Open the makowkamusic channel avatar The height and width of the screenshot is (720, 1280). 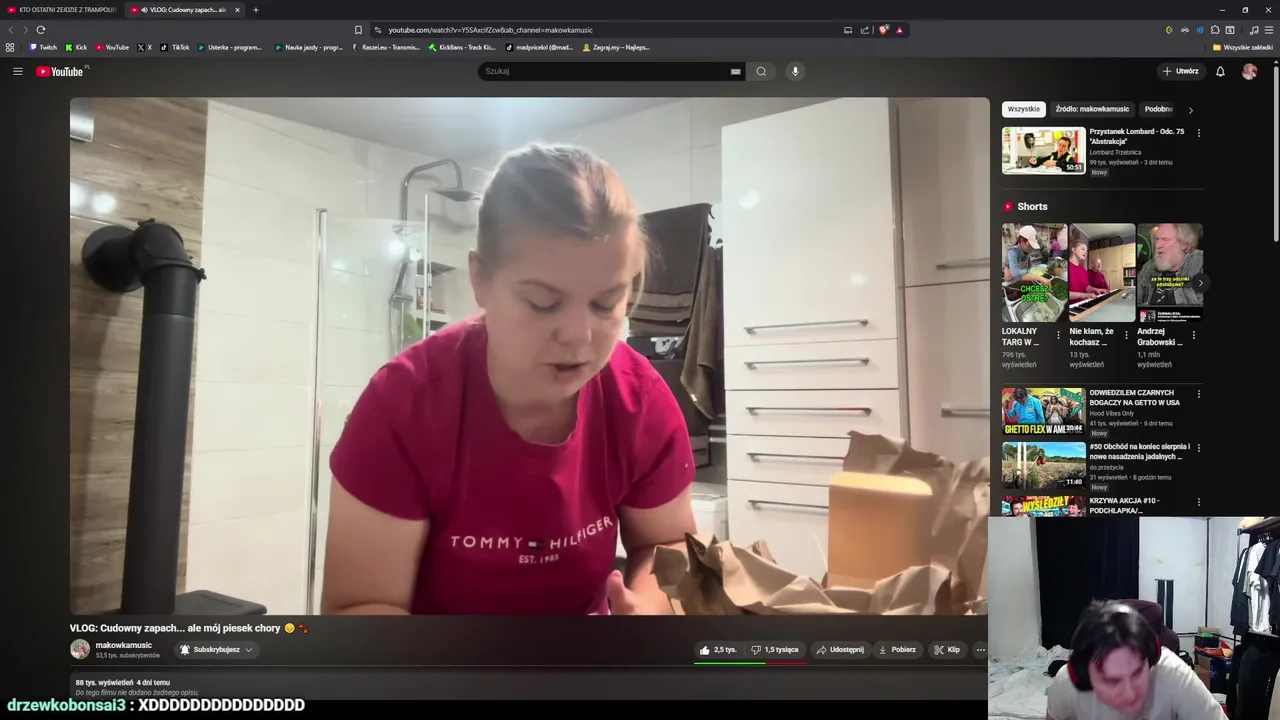tap(80, 649)
